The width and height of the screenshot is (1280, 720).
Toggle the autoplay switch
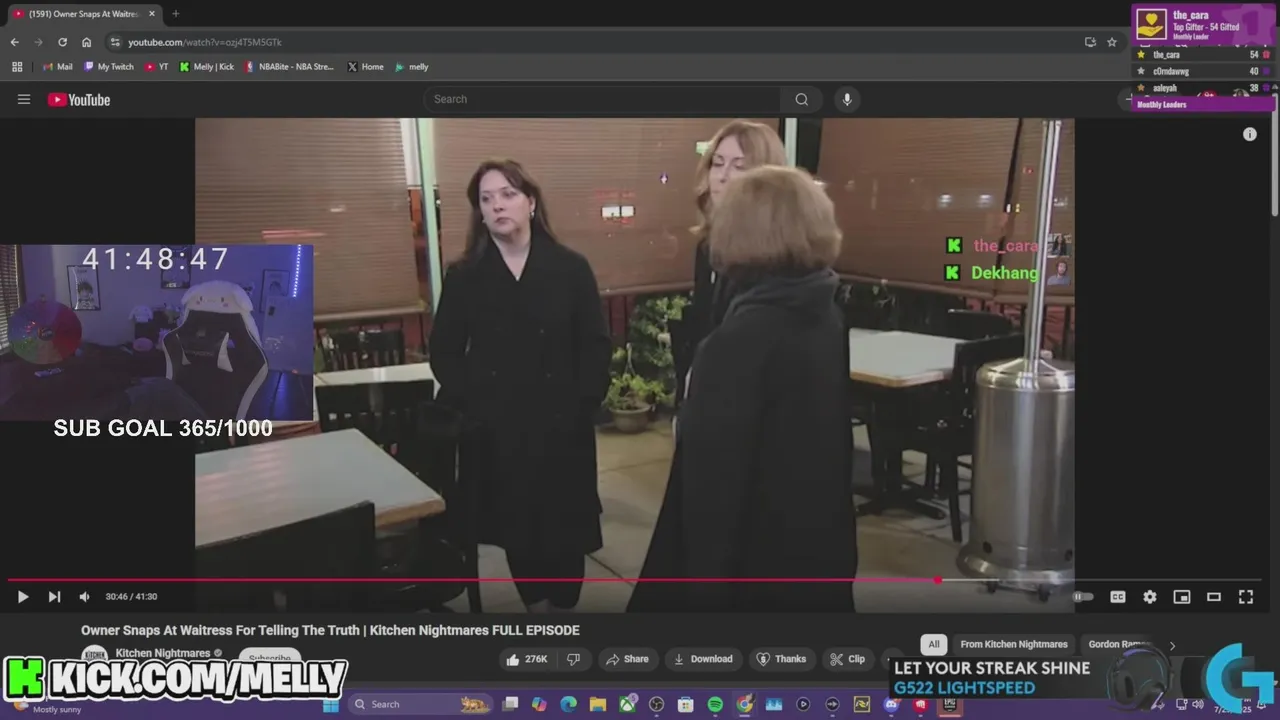[1084, 597]
